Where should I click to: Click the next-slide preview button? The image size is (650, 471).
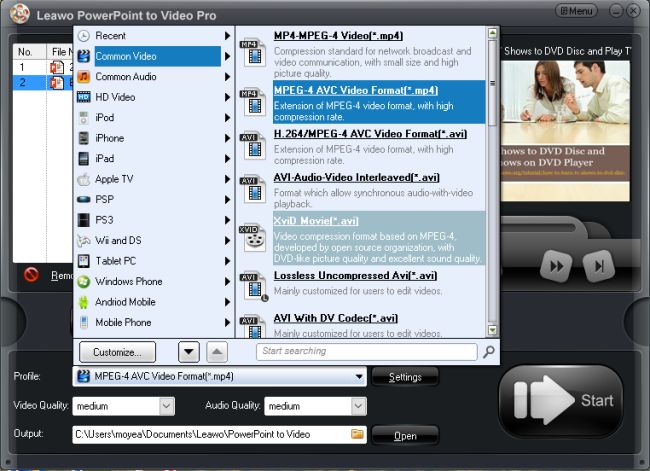[x=598, y=266]
